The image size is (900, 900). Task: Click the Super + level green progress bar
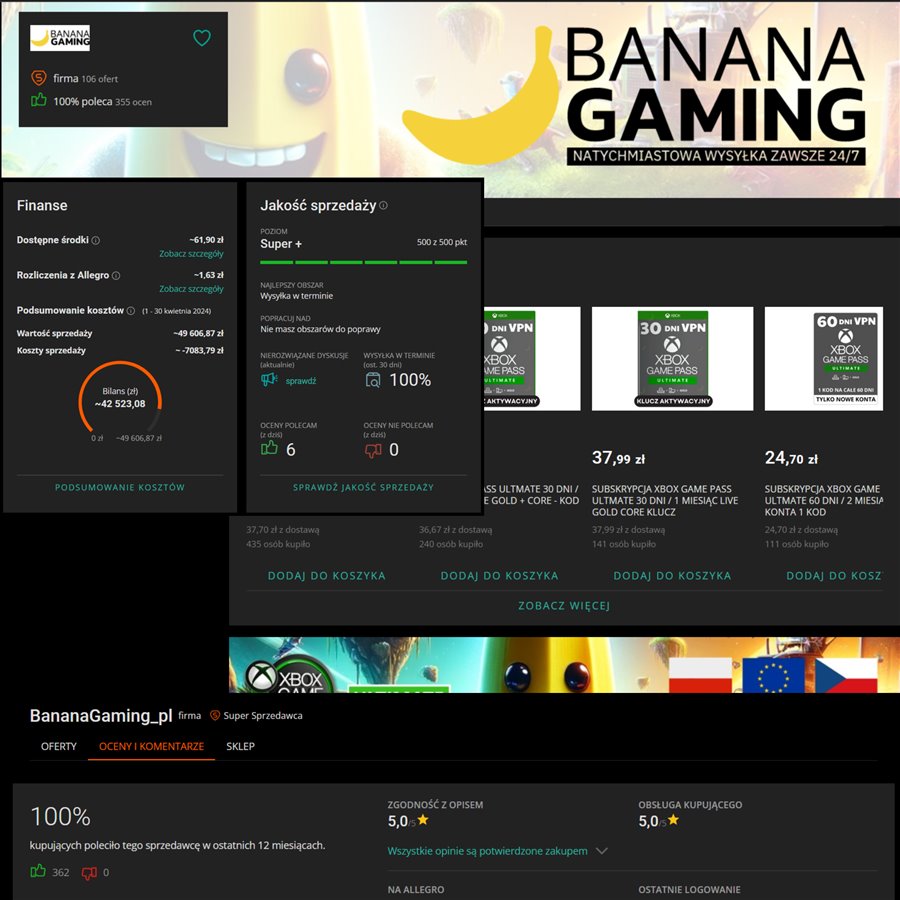(x=363, y=262)
